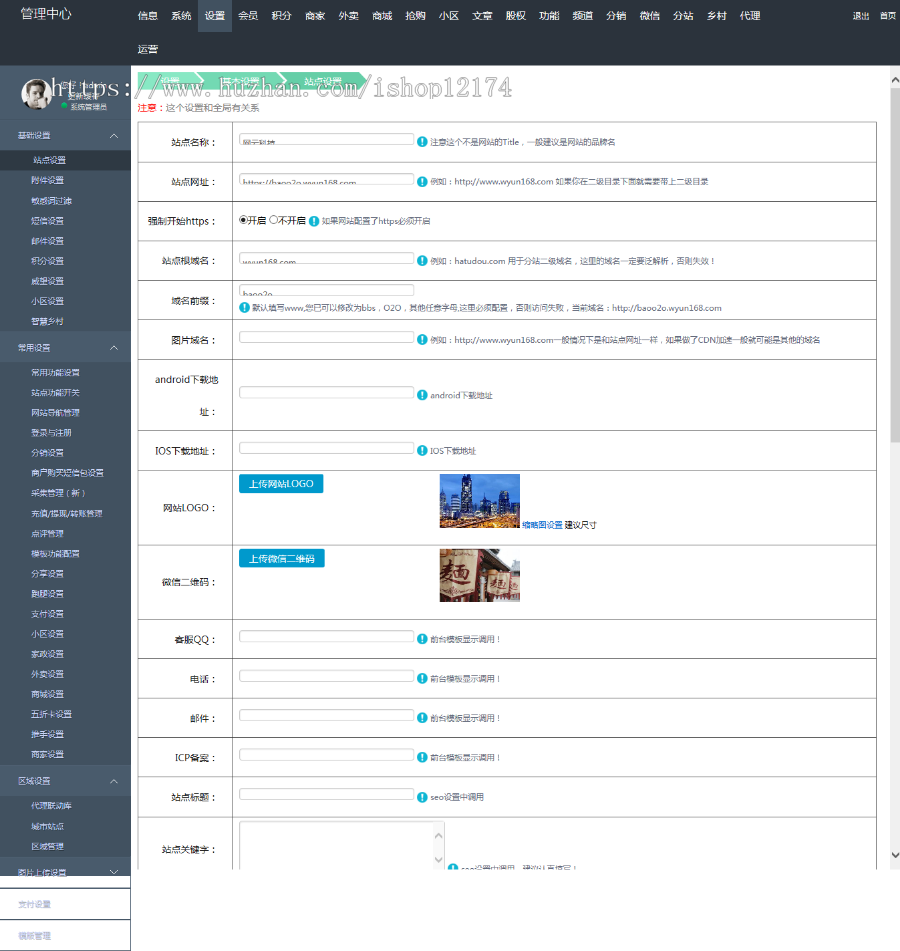Image resolution: width=900 pixels, height=951 pixels.
Task: Click info icon beside android下载地址 field
Action: pos(422,395)
